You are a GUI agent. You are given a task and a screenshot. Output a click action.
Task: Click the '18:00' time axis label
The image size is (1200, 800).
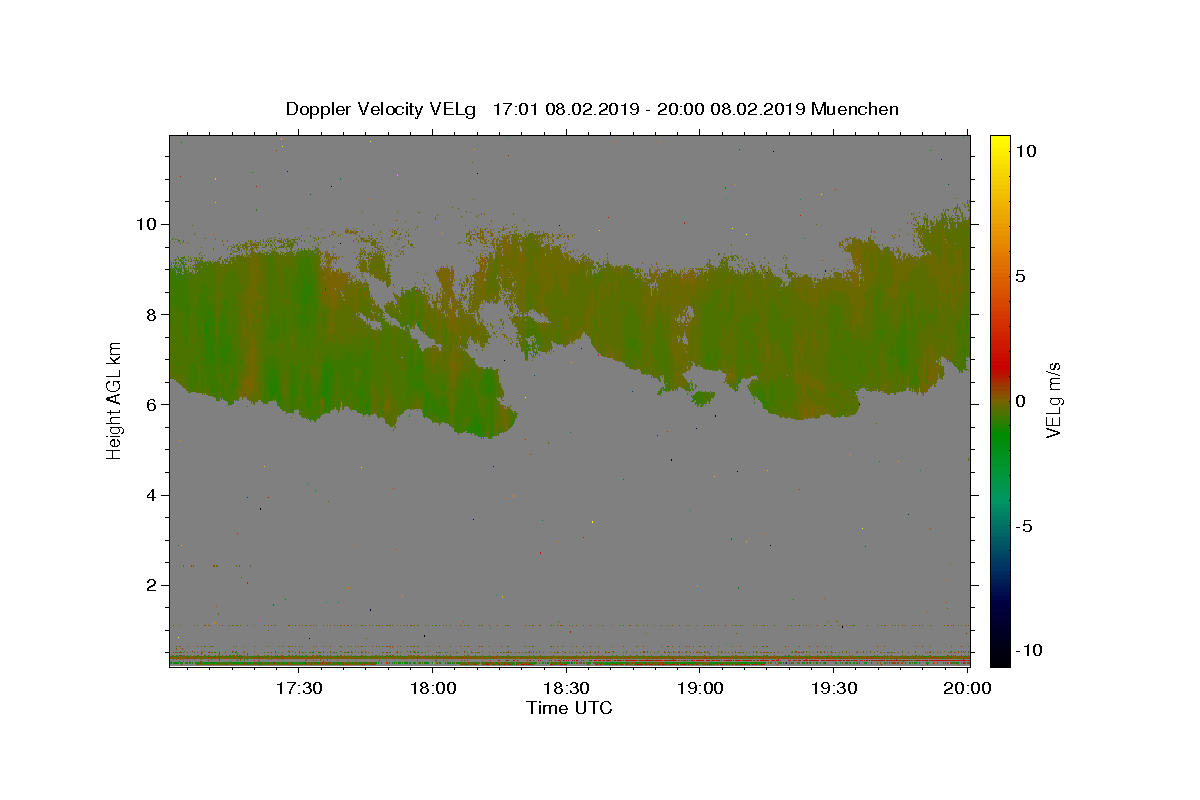[433, 688]
